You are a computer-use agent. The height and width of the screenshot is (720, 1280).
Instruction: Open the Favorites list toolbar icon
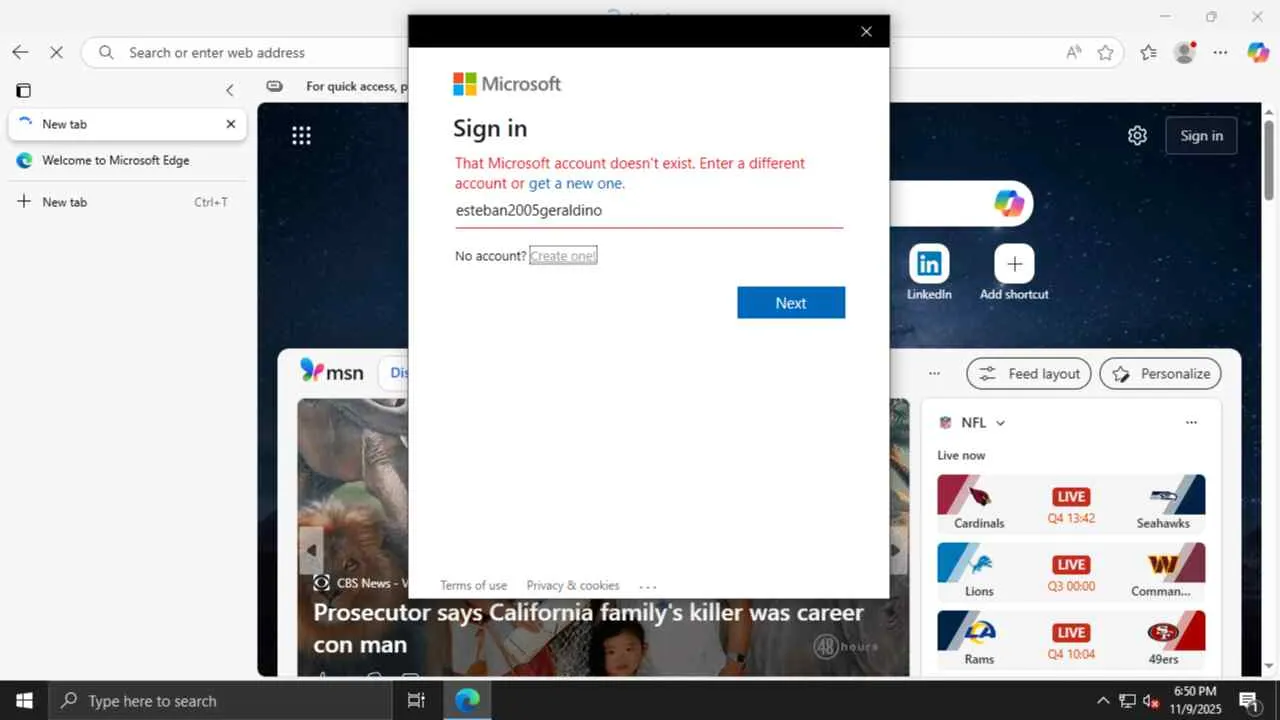coord(1148,52)
